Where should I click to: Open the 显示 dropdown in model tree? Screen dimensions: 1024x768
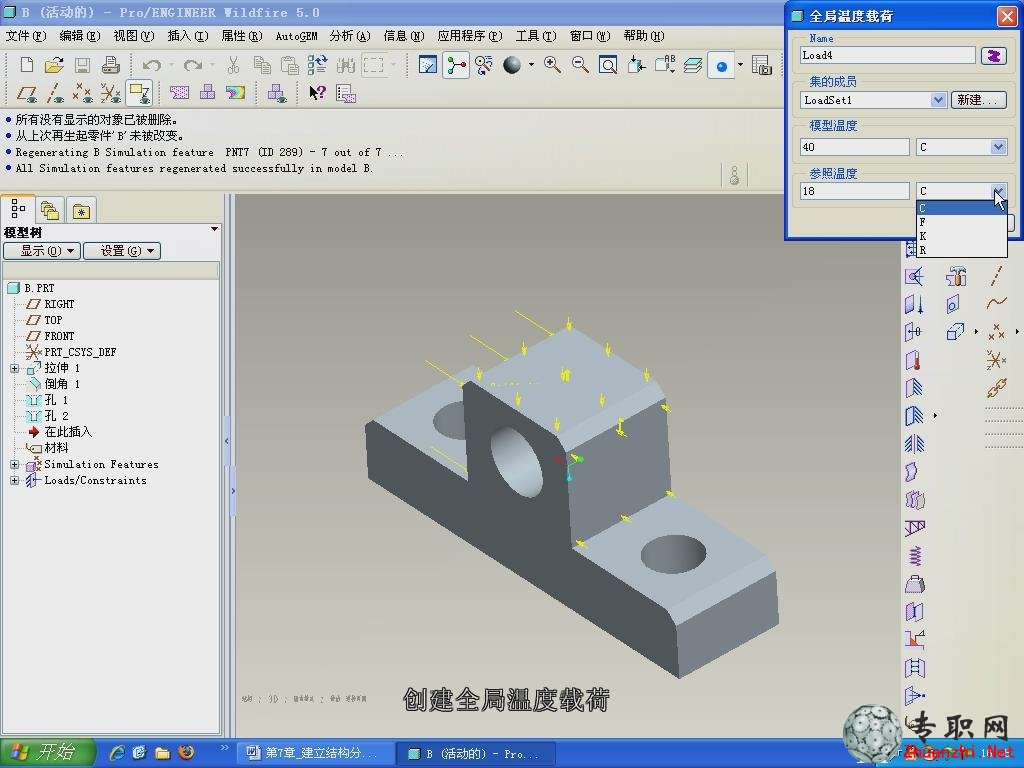pyautogui.click(x=42, y=251)
